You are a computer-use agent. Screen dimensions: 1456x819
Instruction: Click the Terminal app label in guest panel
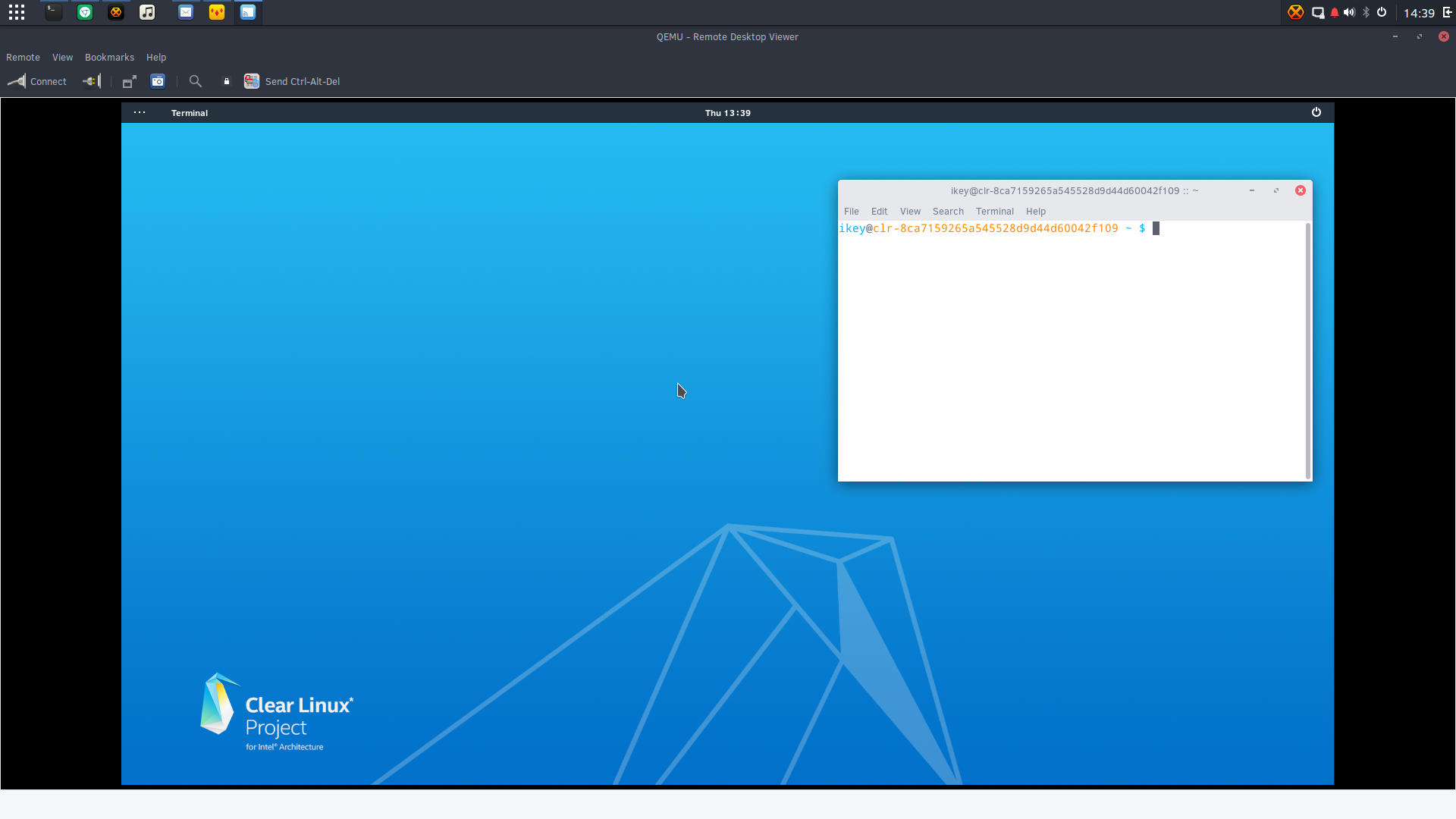coord(190,113)
